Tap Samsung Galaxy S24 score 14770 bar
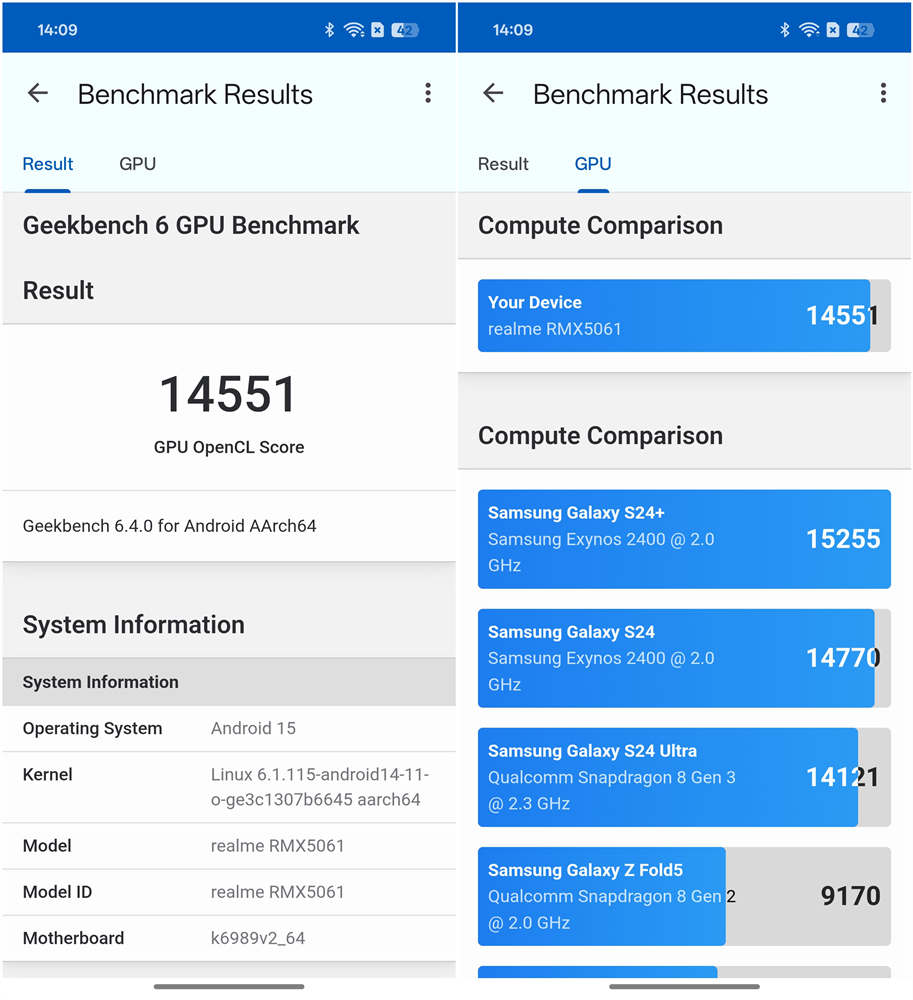The width and height of the screenshot is (913, 1000). click(684, 658)
